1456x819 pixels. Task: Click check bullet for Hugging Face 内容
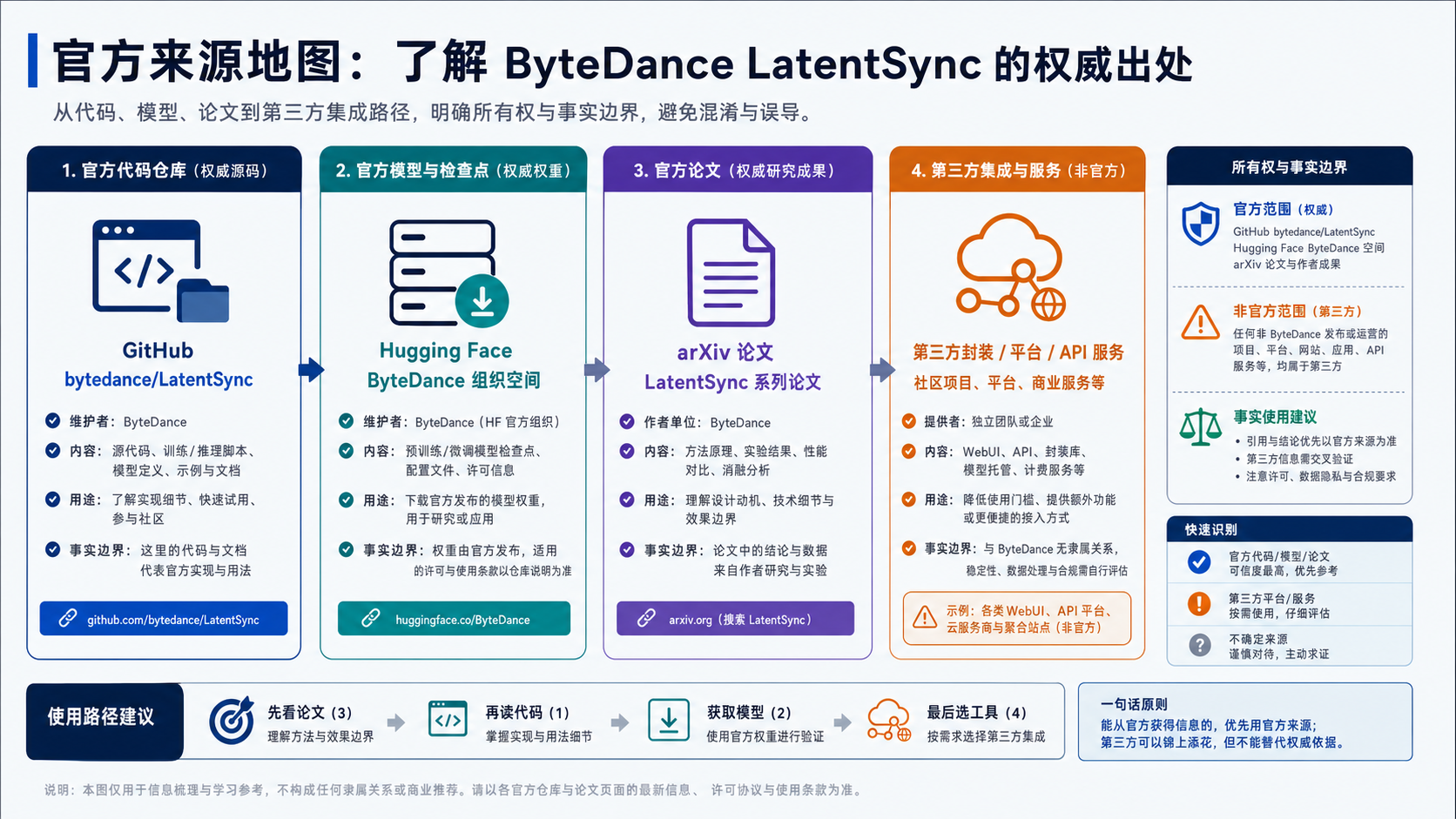(346, 450)
